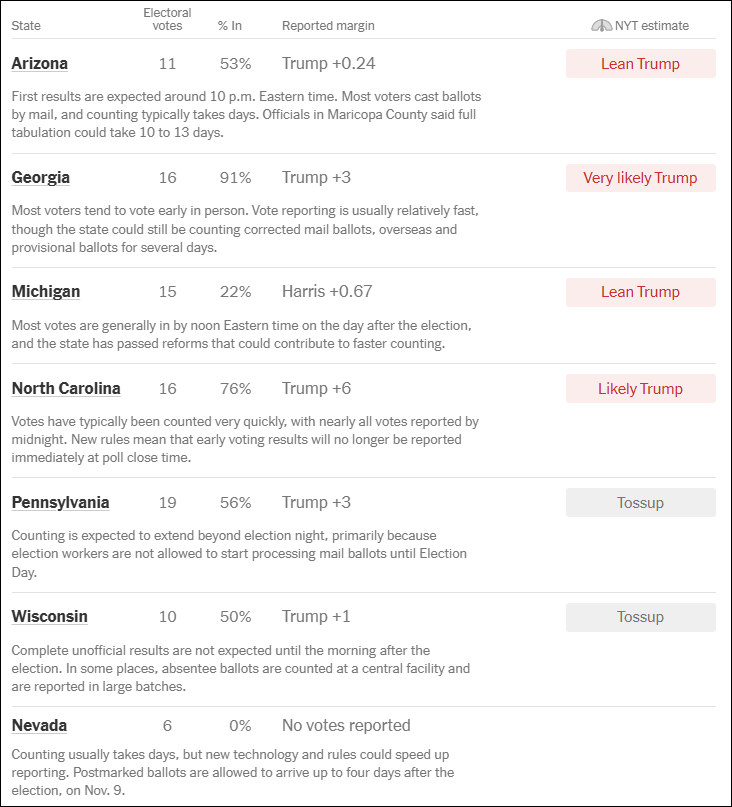This screenshot has width=732, height=807.
Task: Open the Wisconsin state link
Action: 49,617
